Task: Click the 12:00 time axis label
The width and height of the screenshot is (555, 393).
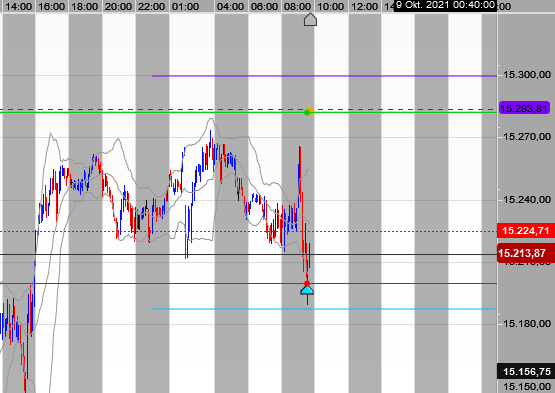Action: 364,6
